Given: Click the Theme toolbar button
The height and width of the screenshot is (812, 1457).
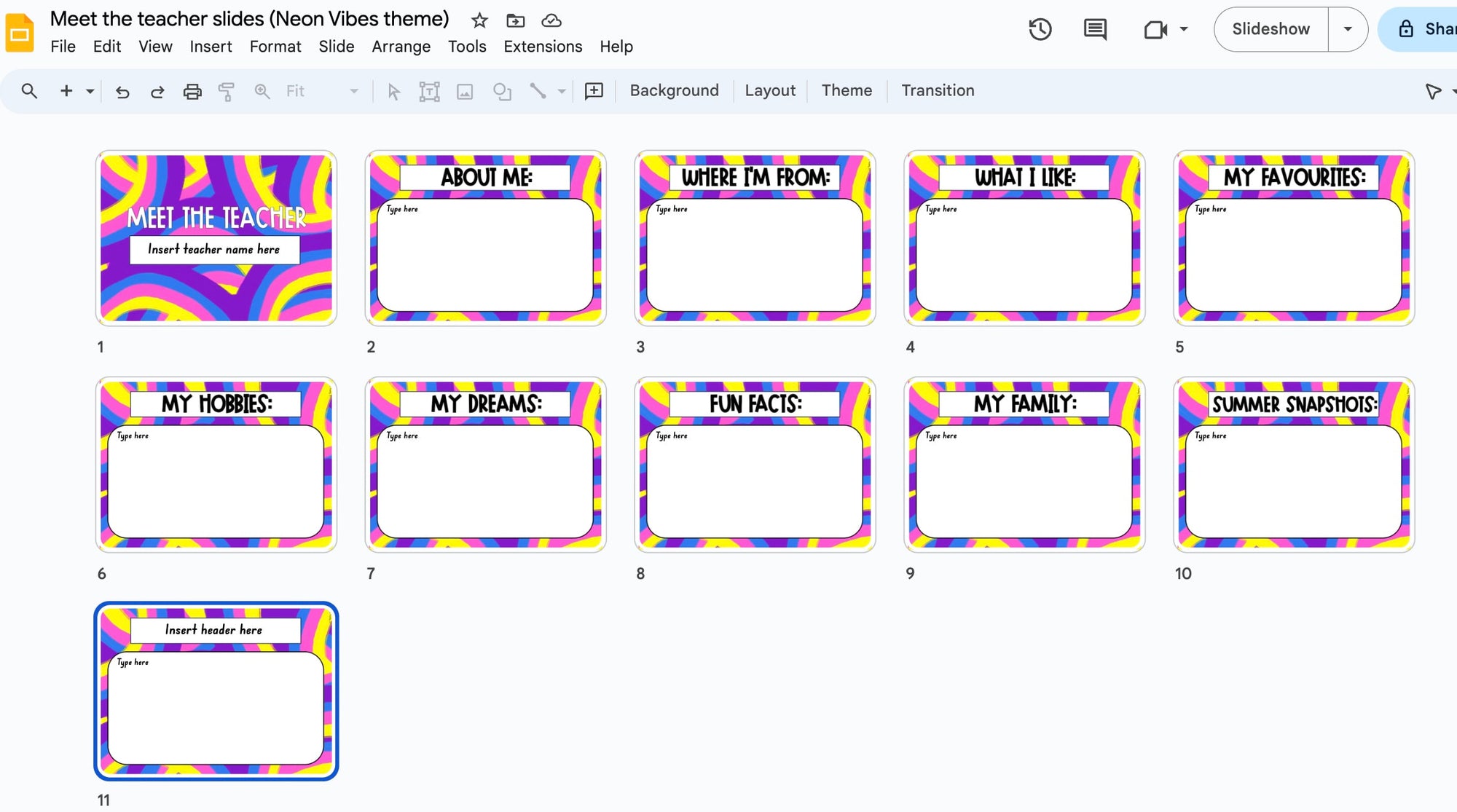Looking at the screenshot, I should coord(847,91).
